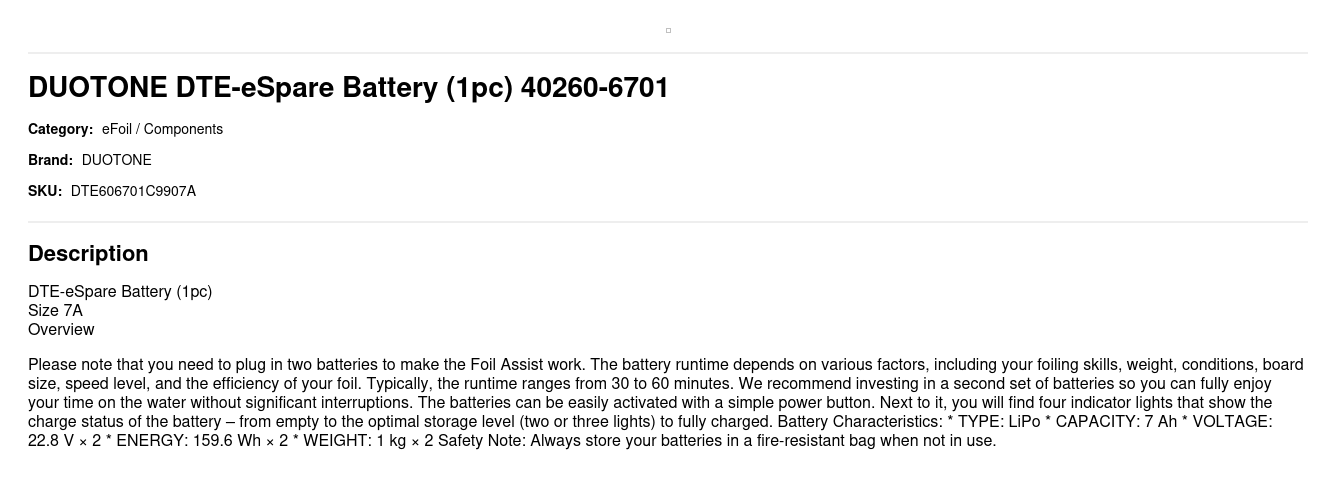Open the eFoil / Components category
Image resolution: width=1328 pixels, height=496 pixels.
(162, 129)
